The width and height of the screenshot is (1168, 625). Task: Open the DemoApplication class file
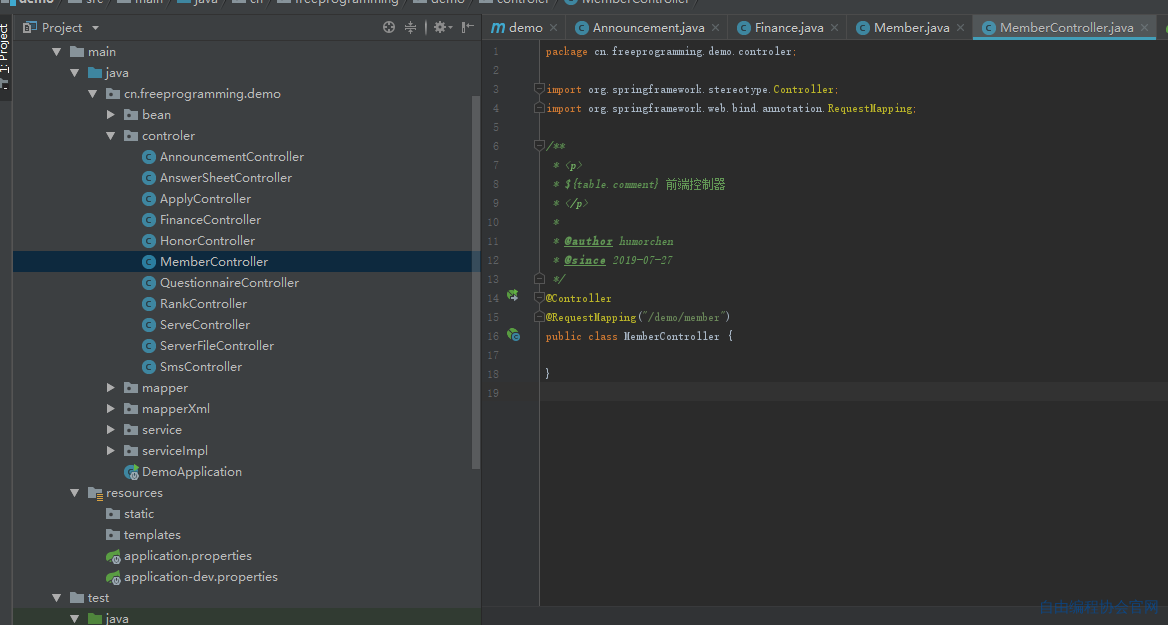pos(191,472)
